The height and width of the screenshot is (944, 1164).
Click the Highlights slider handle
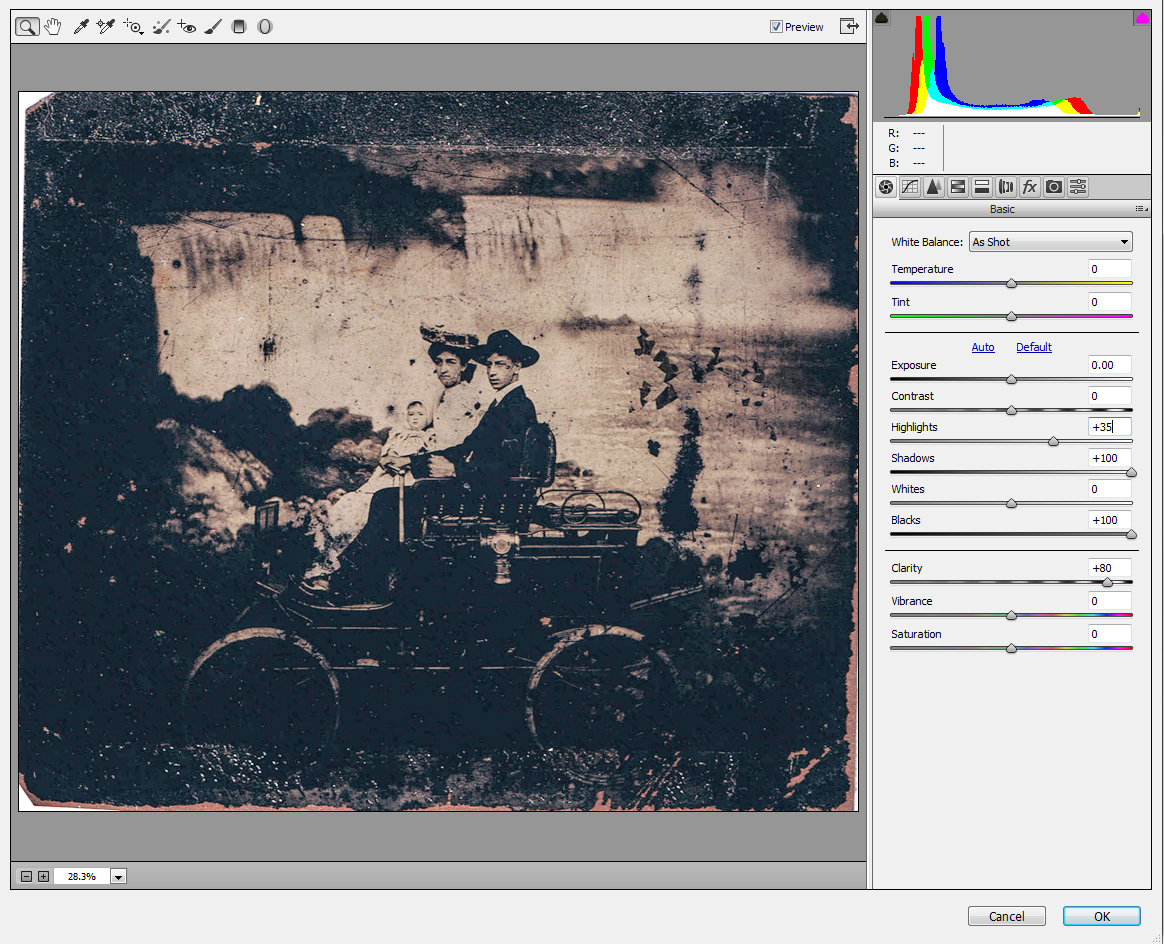[x=1053, y=442]
